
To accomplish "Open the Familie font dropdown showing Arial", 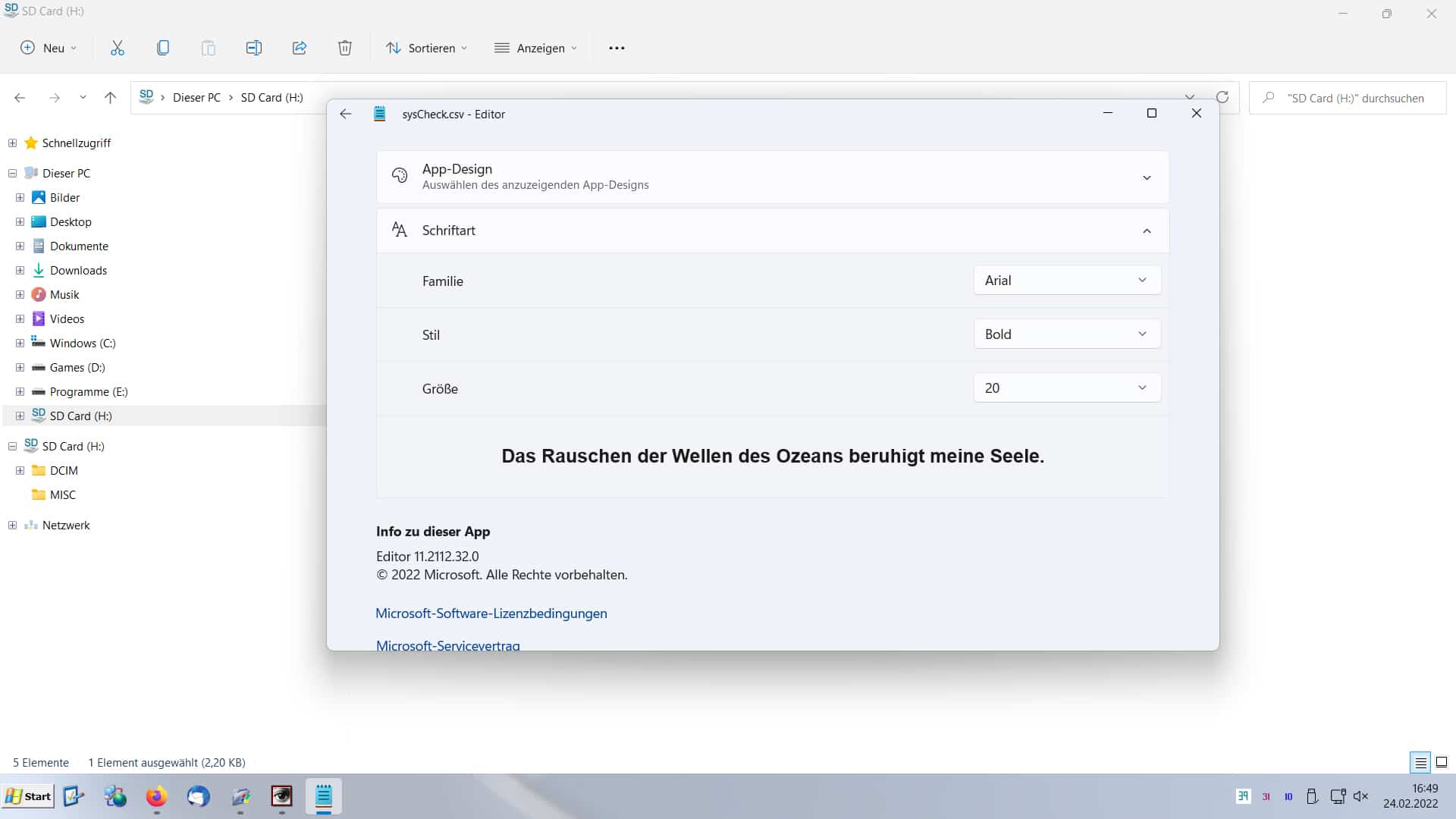I will (x=1067, y=281).
